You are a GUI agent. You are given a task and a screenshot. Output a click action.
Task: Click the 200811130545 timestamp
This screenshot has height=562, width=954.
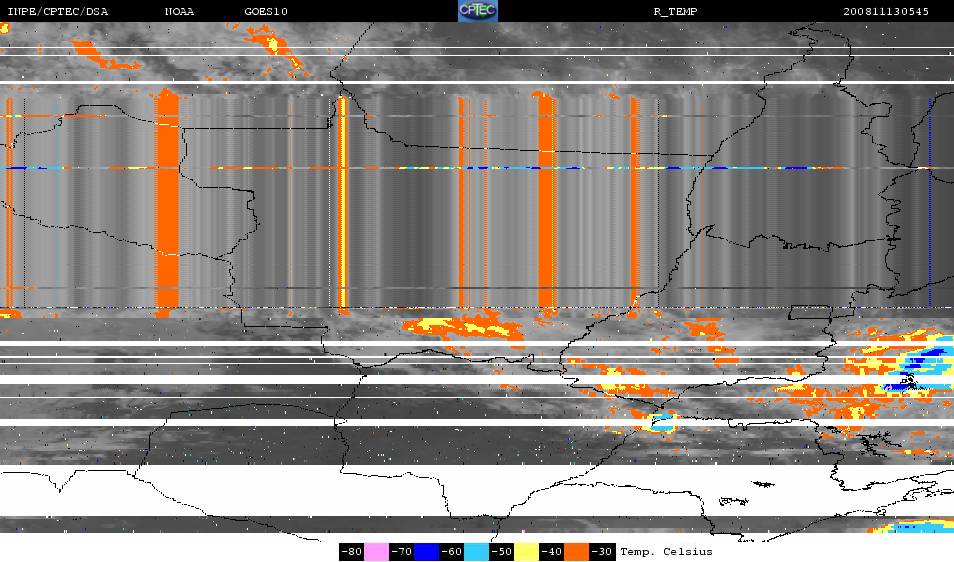[x=886, y=12]
